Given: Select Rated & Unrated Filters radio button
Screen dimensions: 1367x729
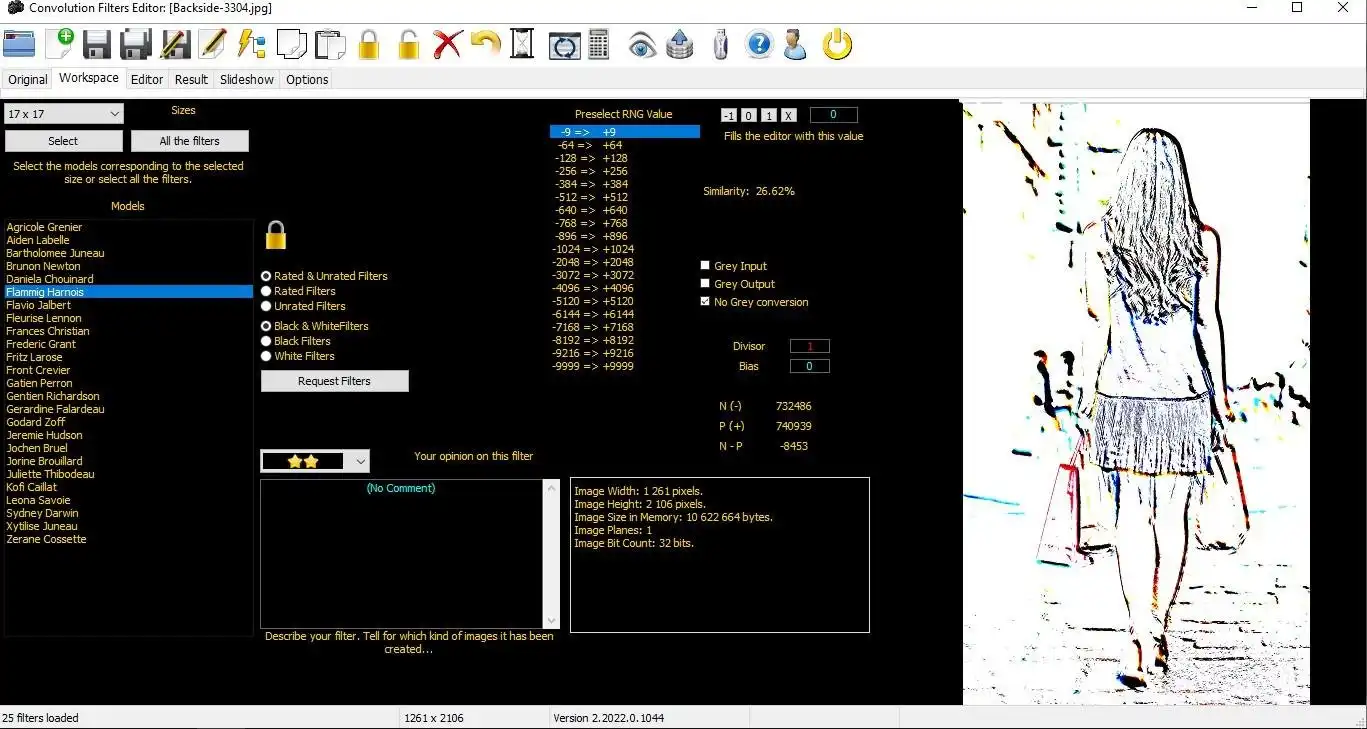Looking at the screenshot, I should (x=266, y=276).
